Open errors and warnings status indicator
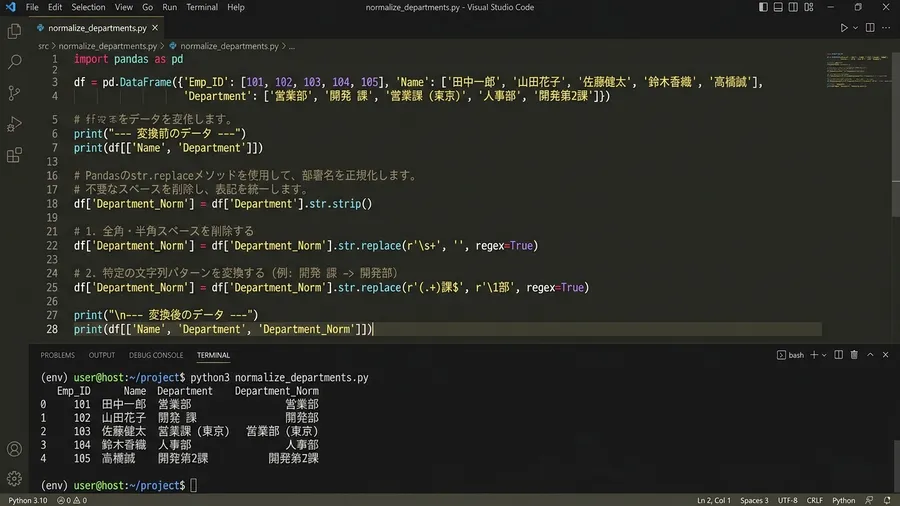The image size is (900, 506). [x=72, y=500]
